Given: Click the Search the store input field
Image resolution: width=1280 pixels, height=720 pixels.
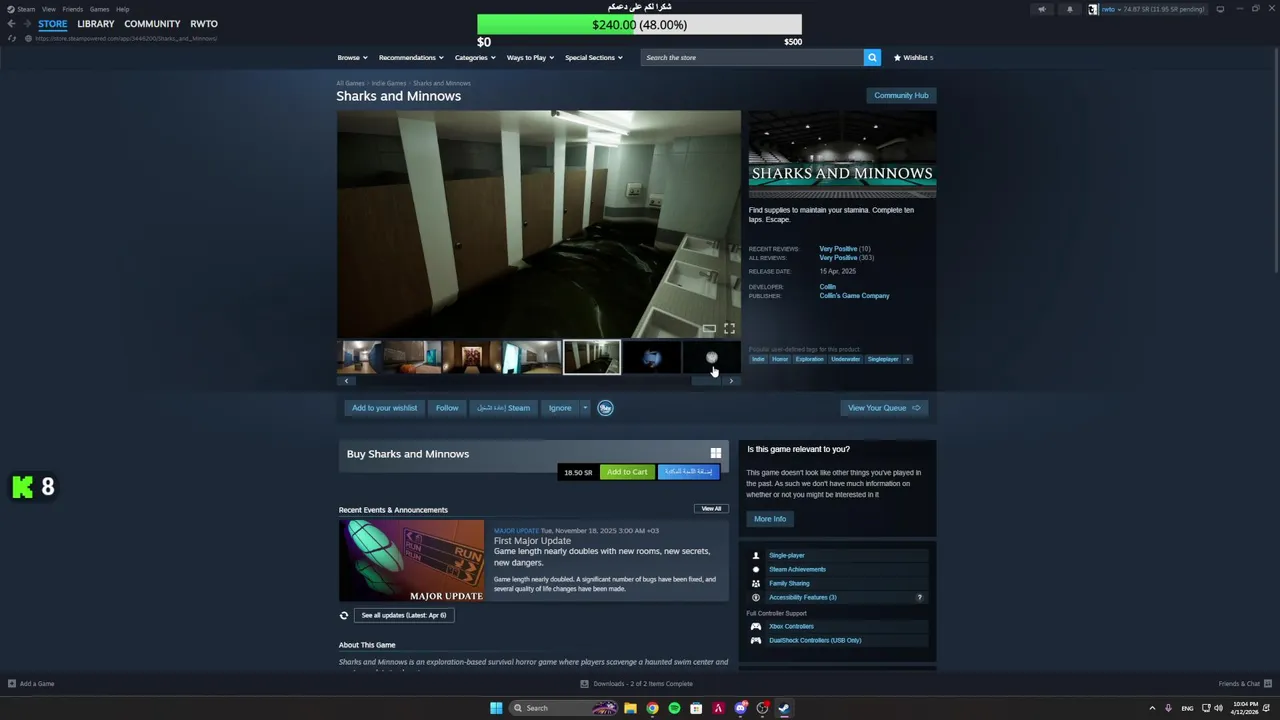Looking at the screenshot, I should (752, 57).
